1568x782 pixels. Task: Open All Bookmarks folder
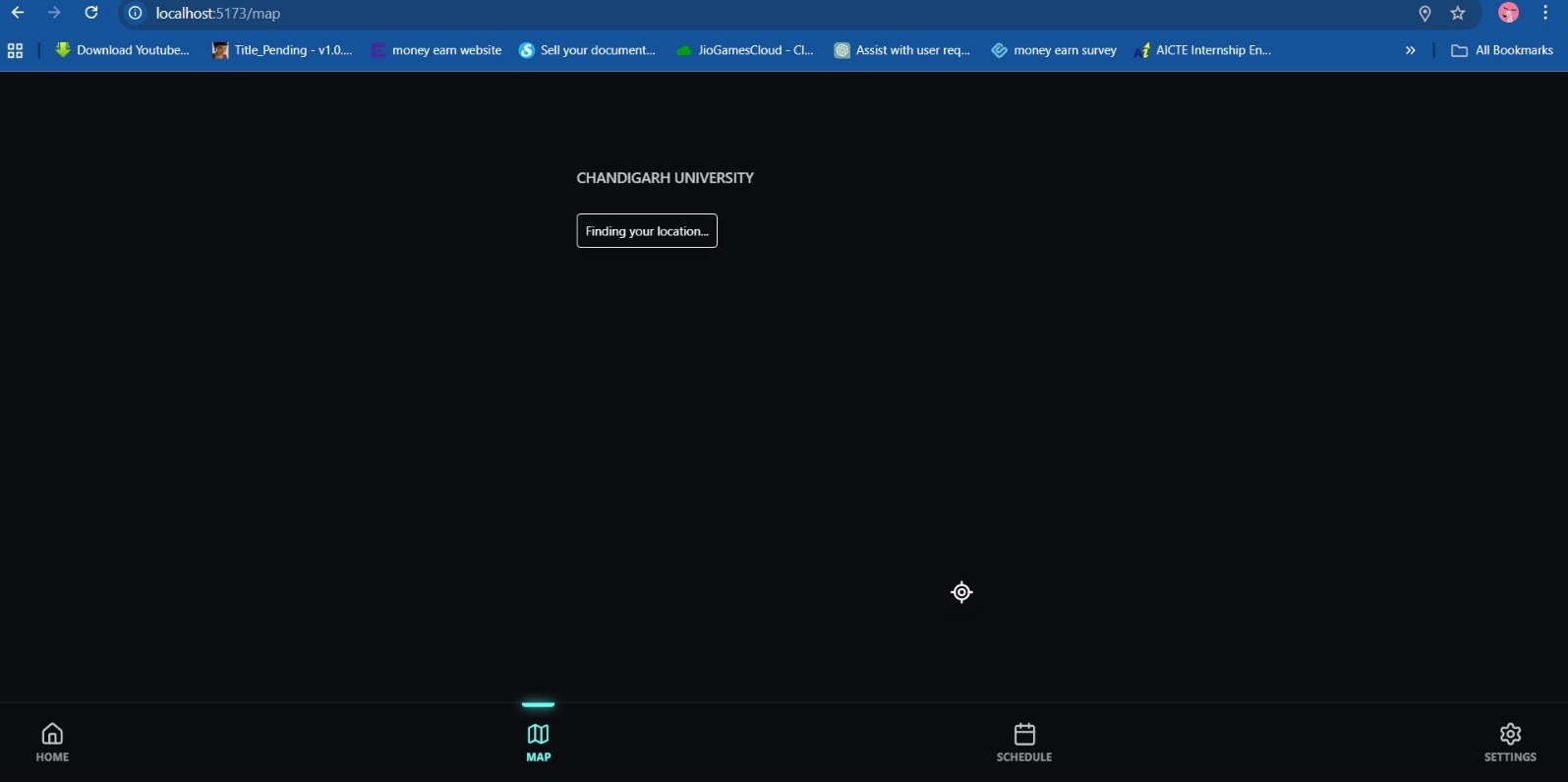(1502, 50)
